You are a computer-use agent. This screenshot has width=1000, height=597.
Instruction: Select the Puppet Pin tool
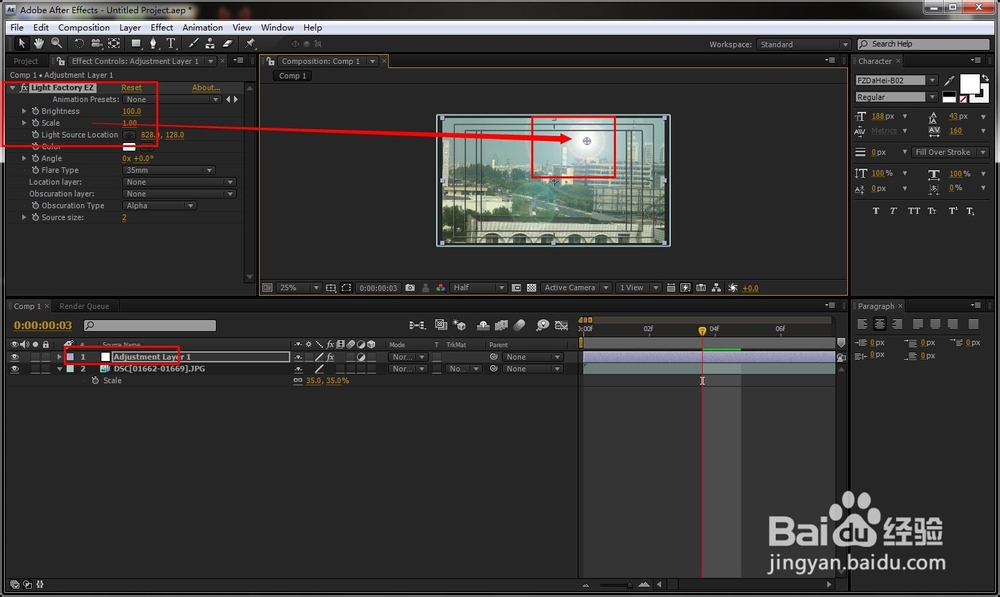coord(250,43)
